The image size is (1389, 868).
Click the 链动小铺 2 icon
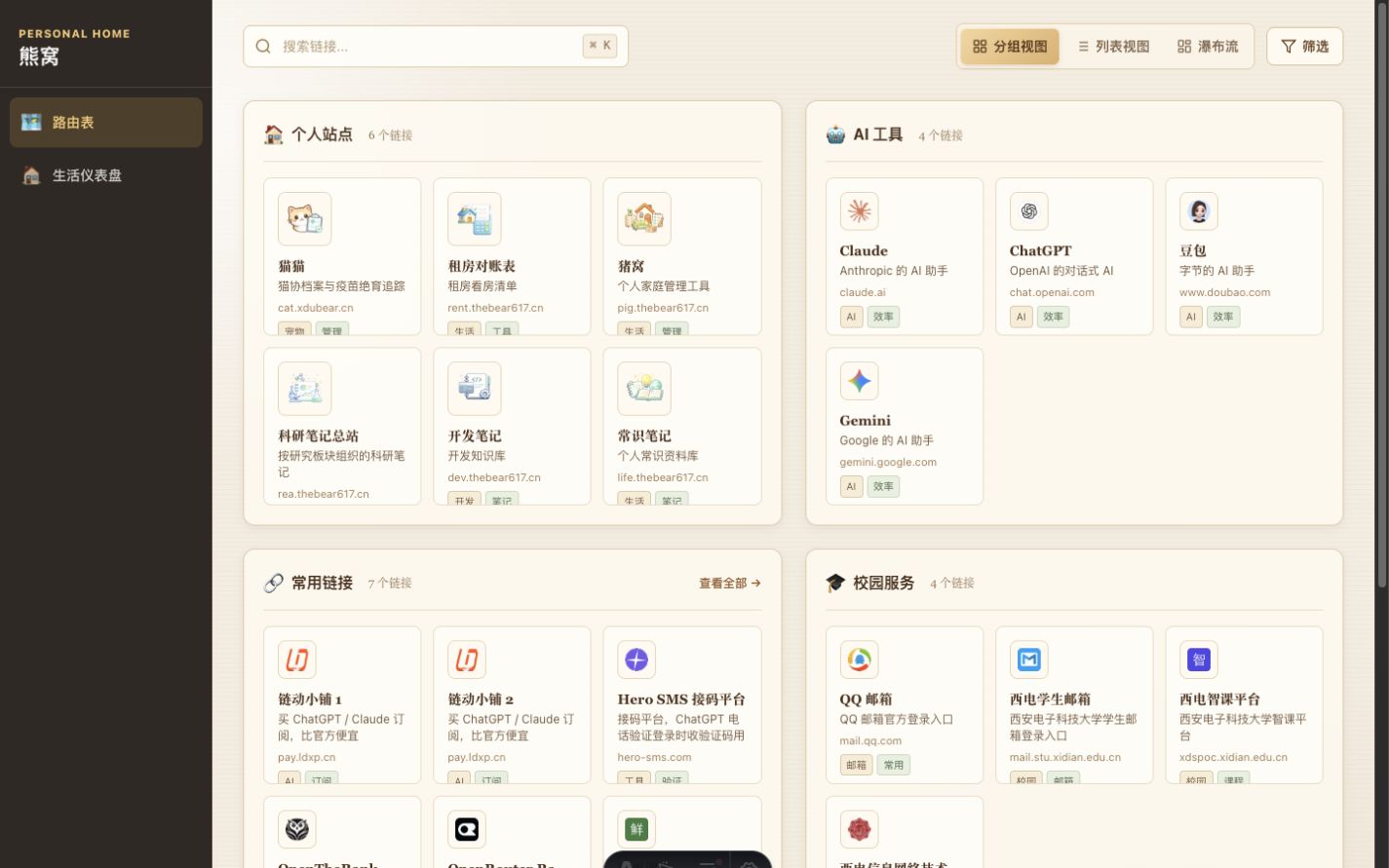coord(467,660)
